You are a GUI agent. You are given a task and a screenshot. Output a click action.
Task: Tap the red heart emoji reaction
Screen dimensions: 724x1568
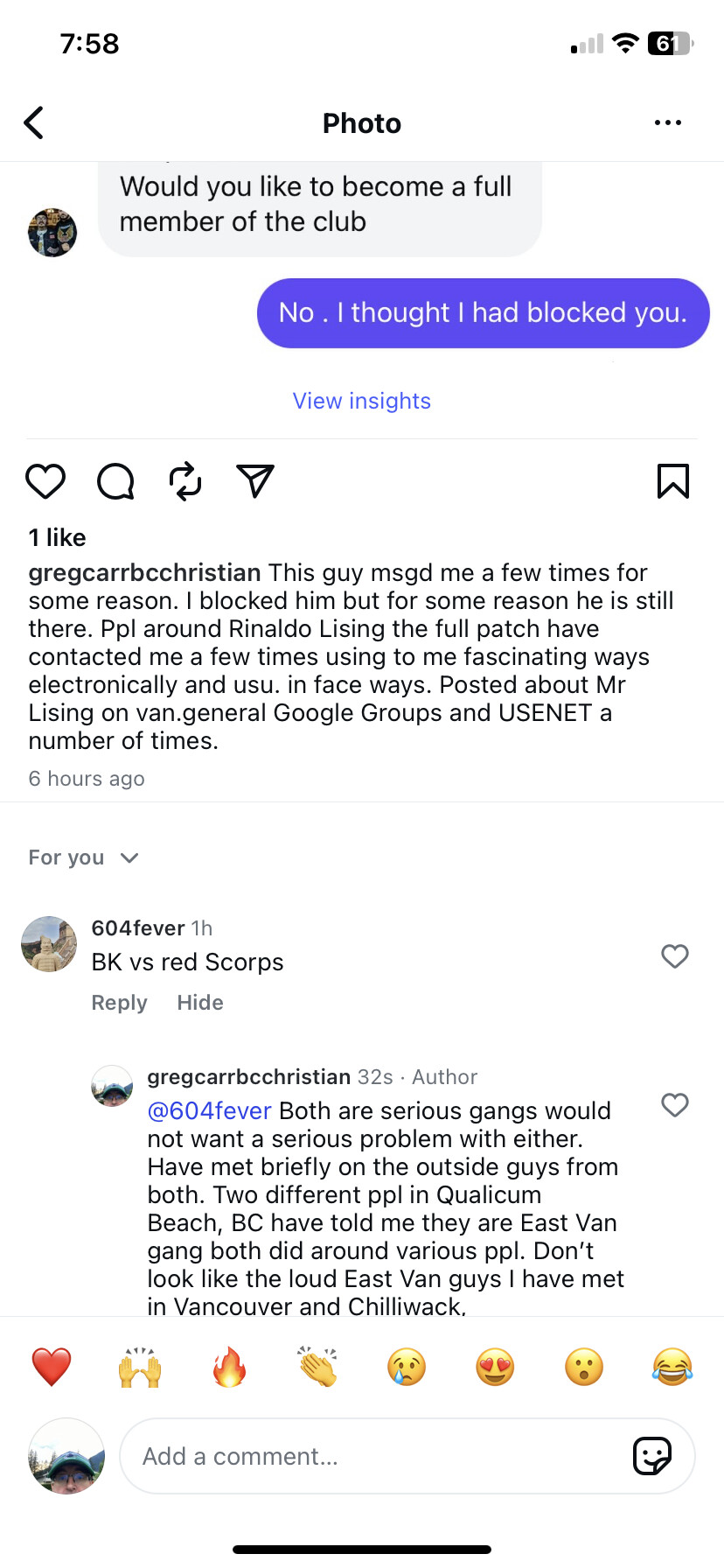52,1367
